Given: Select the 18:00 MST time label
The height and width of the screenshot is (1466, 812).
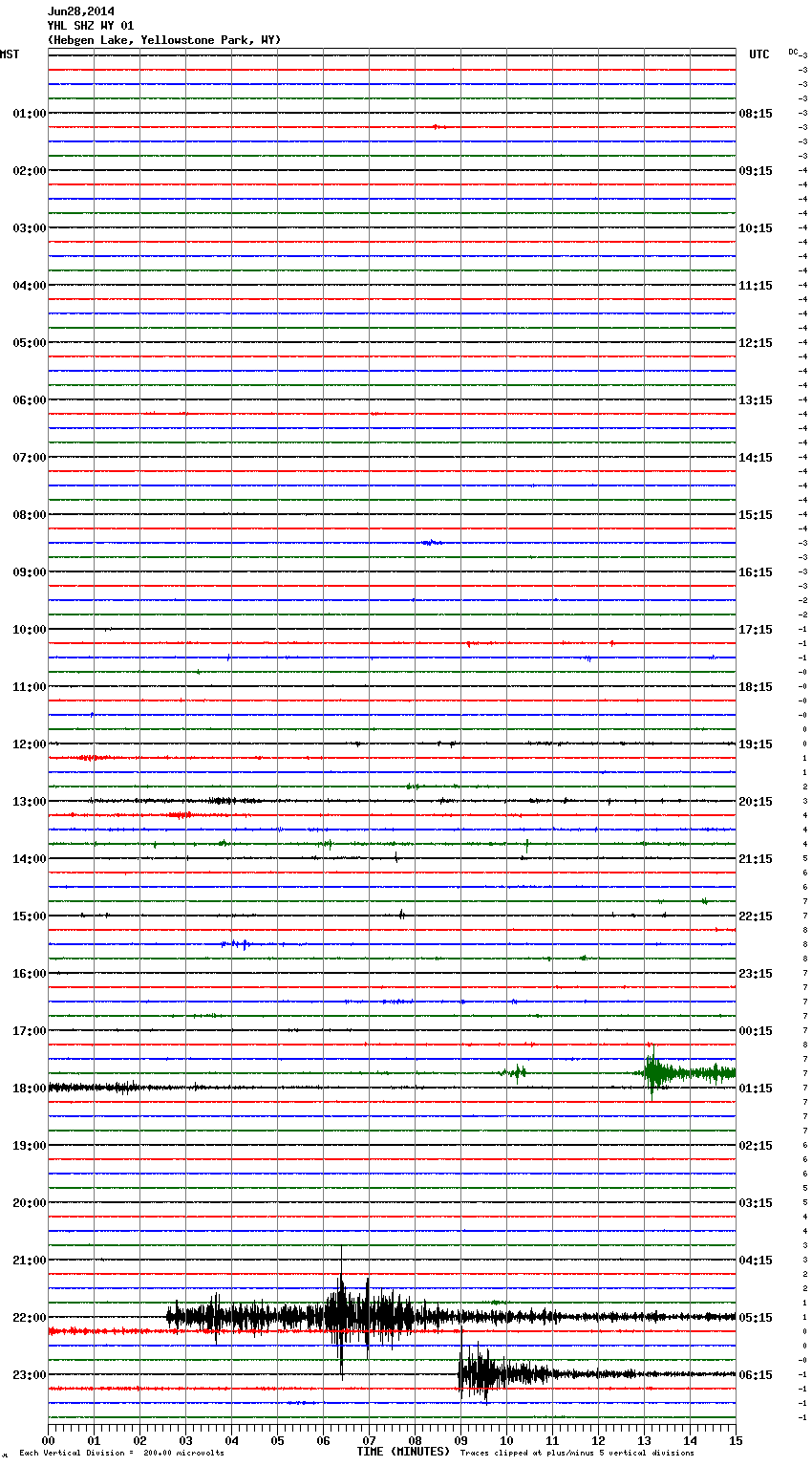Looking at the screenshot, I should click(30, 1089).
